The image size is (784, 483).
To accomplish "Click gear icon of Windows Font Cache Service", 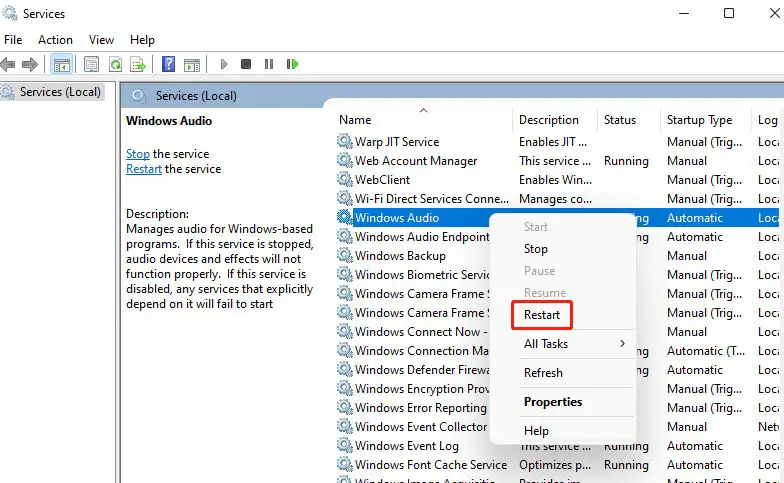I will pos(344,464).
